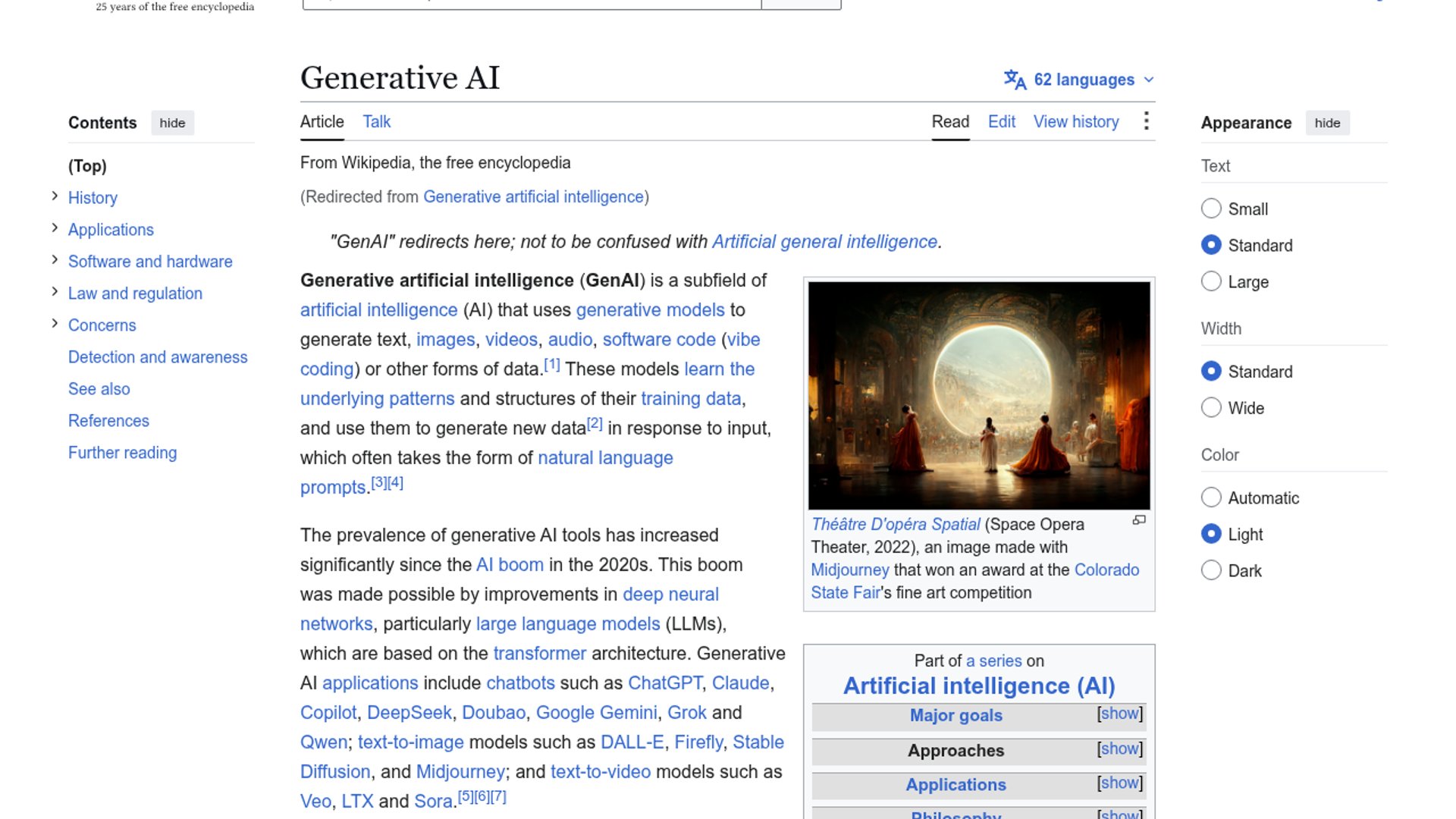Go to References section
This screenshot has width=1456, height=819.
108,421
